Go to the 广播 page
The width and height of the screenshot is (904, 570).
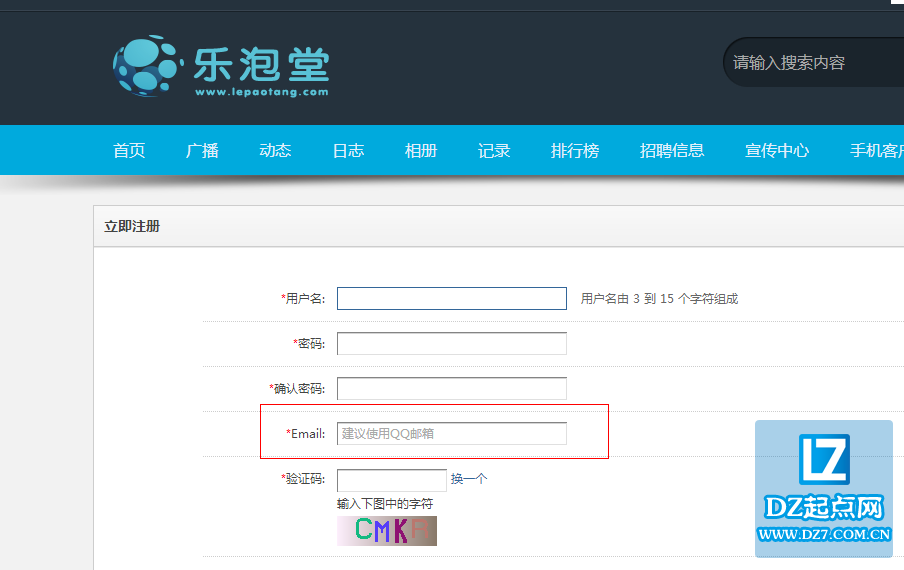[x=202, y=151]
